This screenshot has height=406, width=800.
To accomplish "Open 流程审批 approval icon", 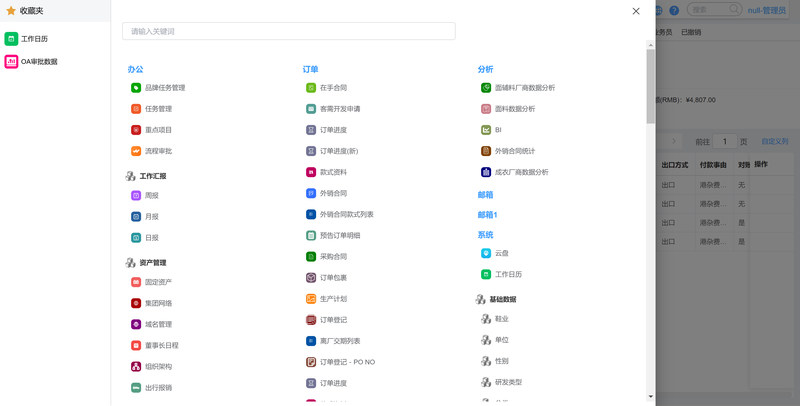I will (136, 151).
